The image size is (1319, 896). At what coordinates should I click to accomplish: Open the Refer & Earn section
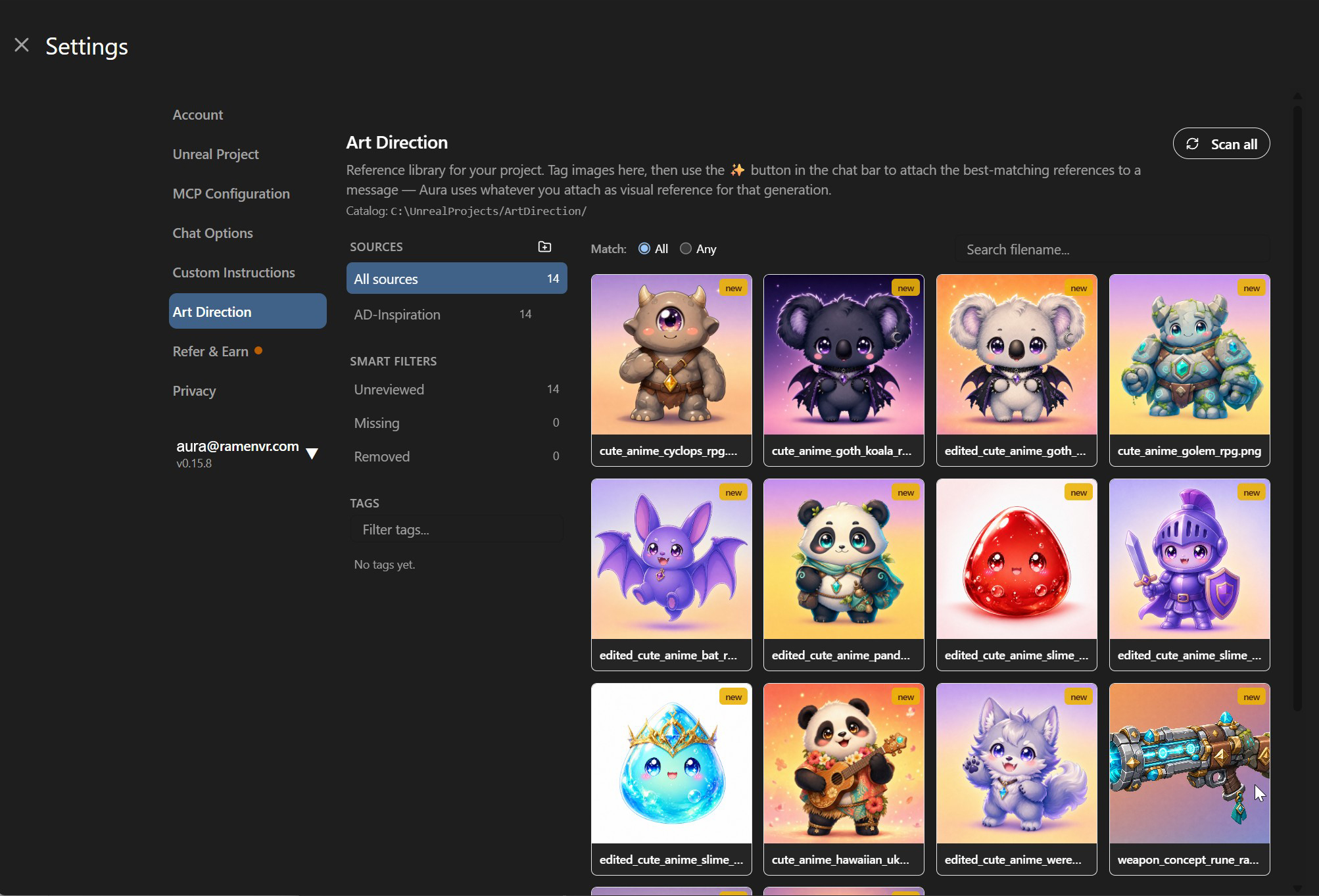pos(210,351)
